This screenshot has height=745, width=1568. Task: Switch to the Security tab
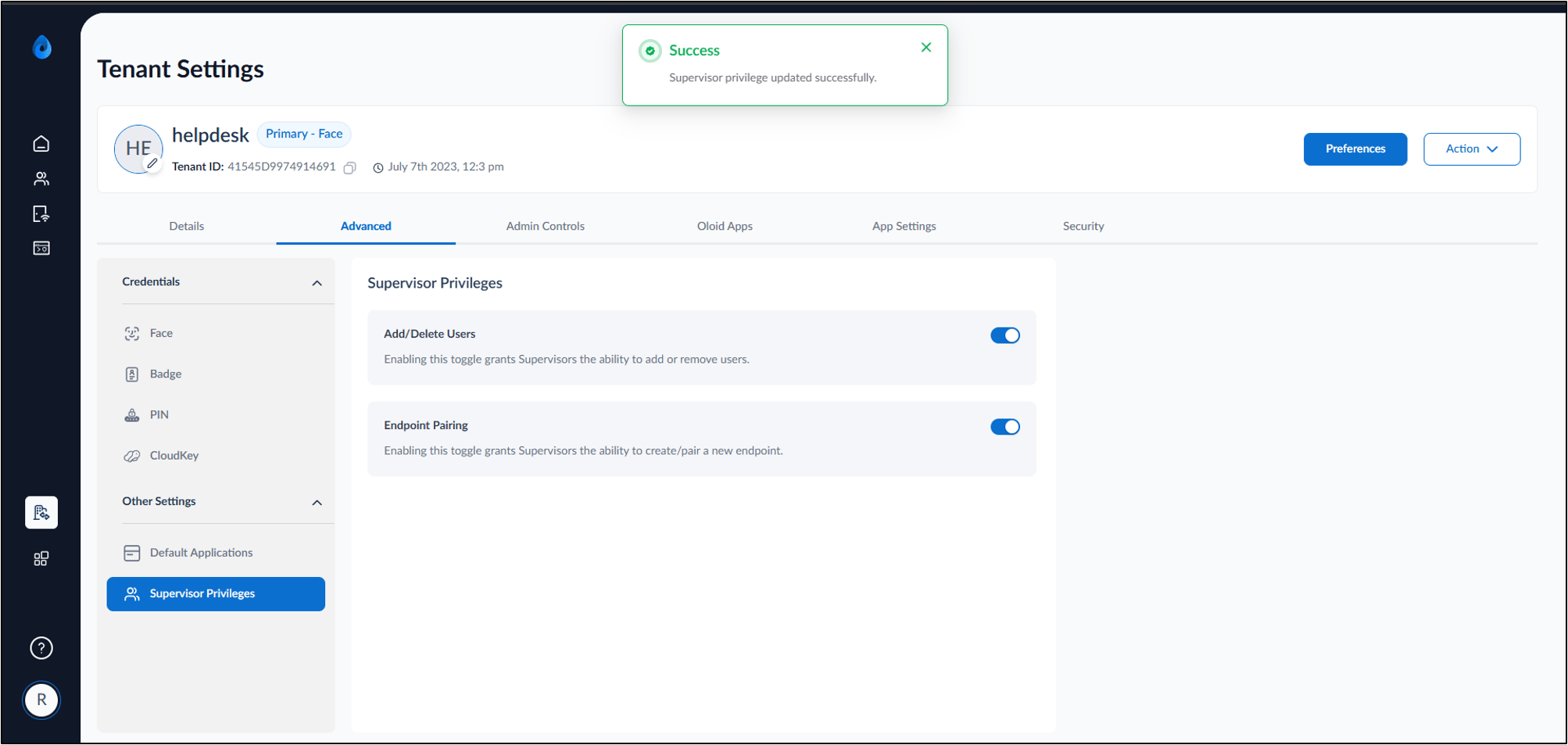(1083, 226)
